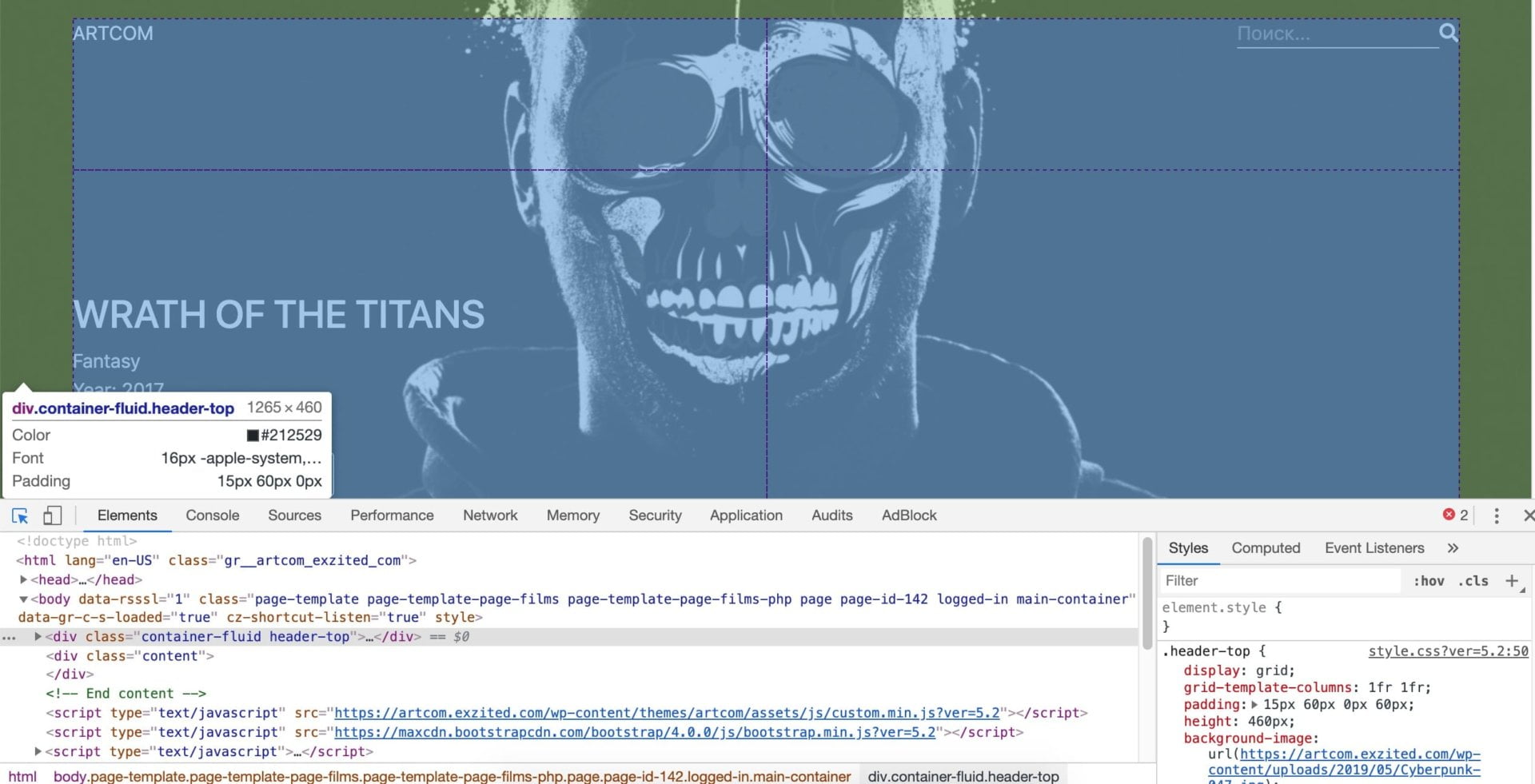This screenshot has width=1535, height=784.
Task: Click the #212529 color swatch in tooltip
Action: (253, 436)
